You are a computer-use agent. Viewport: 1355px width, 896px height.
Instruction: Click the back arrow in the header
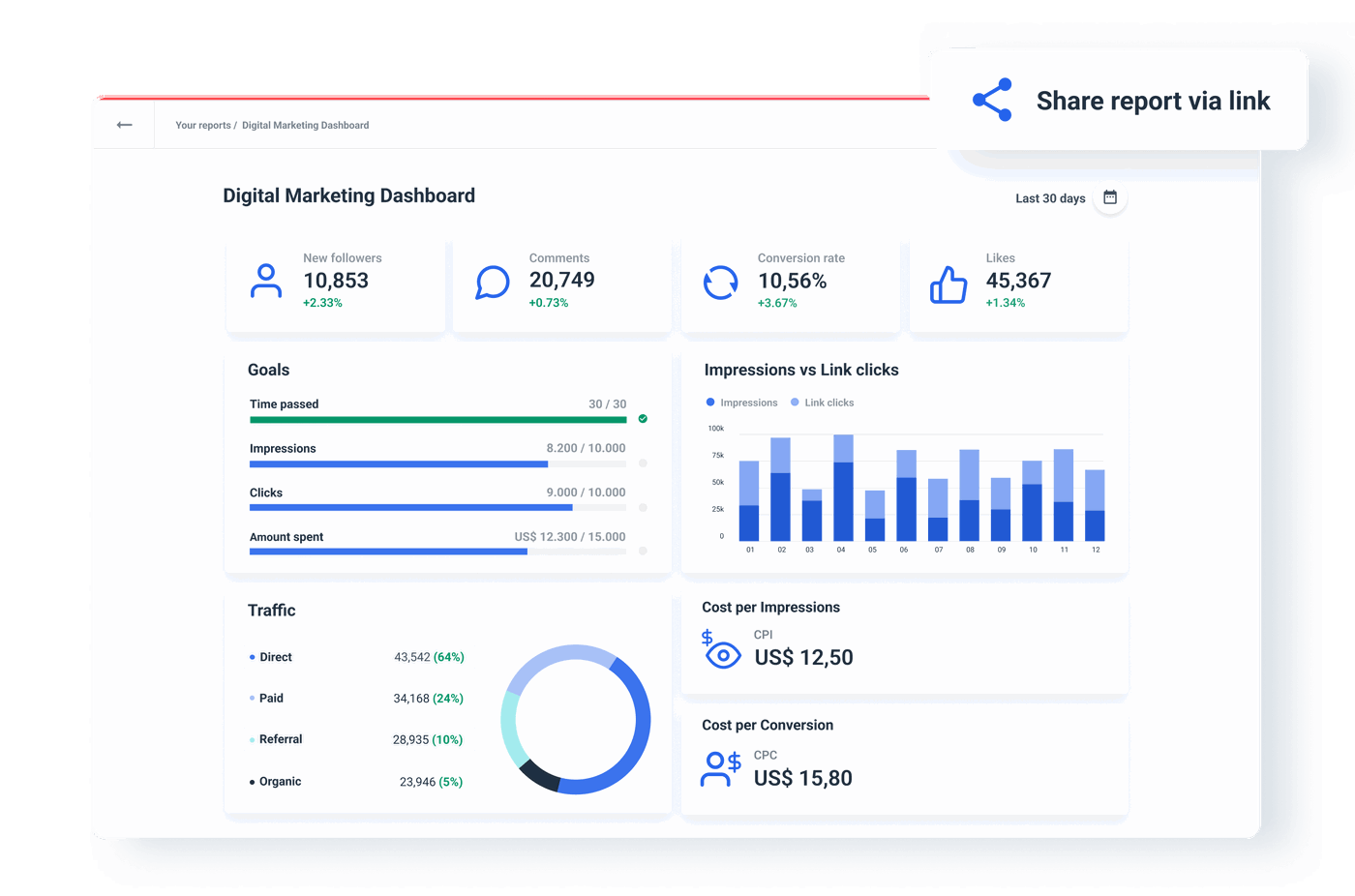[124, 125]
